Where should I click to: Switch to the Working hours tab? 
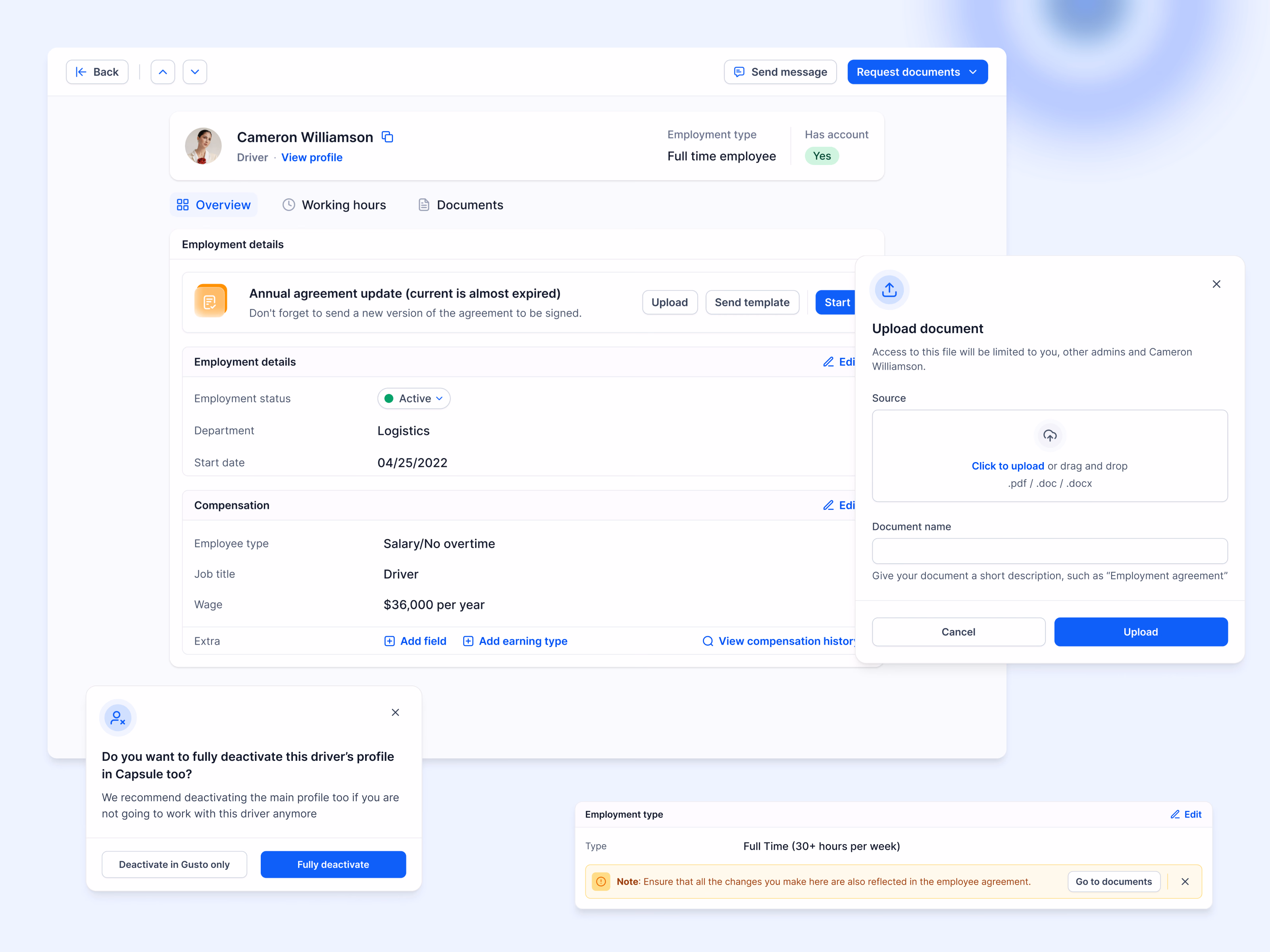pyautogui.click(x=334, y=205)
